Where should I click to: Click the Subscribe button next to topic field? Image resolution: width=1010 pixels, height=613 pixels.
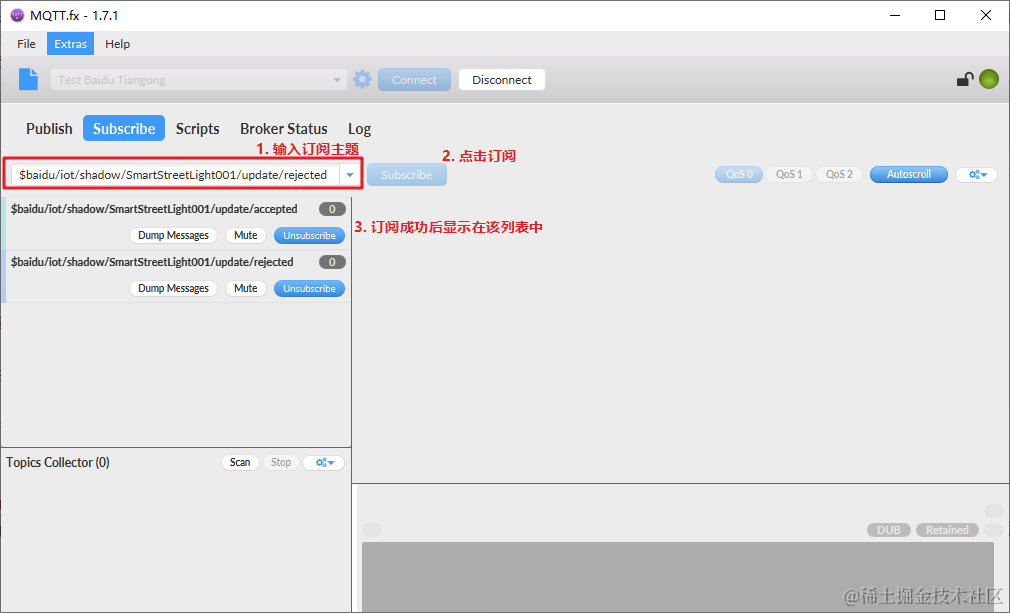click(406, 174)
